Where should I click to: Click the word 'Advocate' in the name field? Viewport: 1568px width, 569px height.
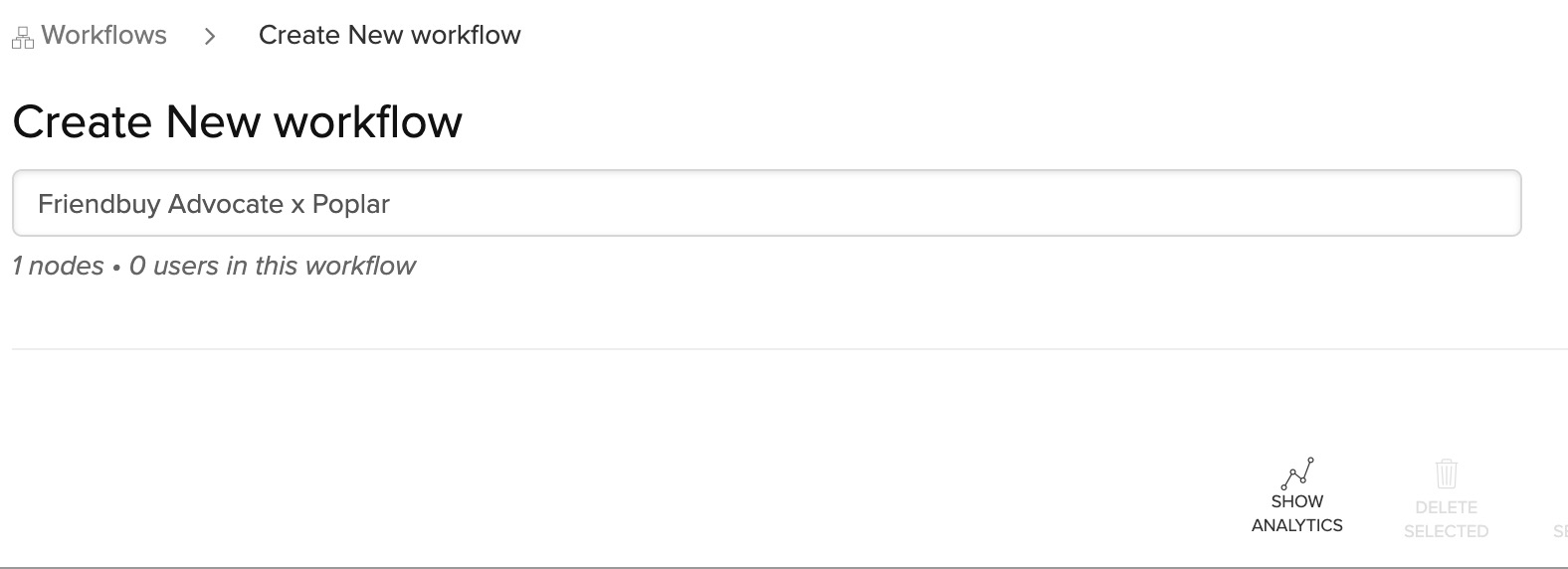(225, 204)
